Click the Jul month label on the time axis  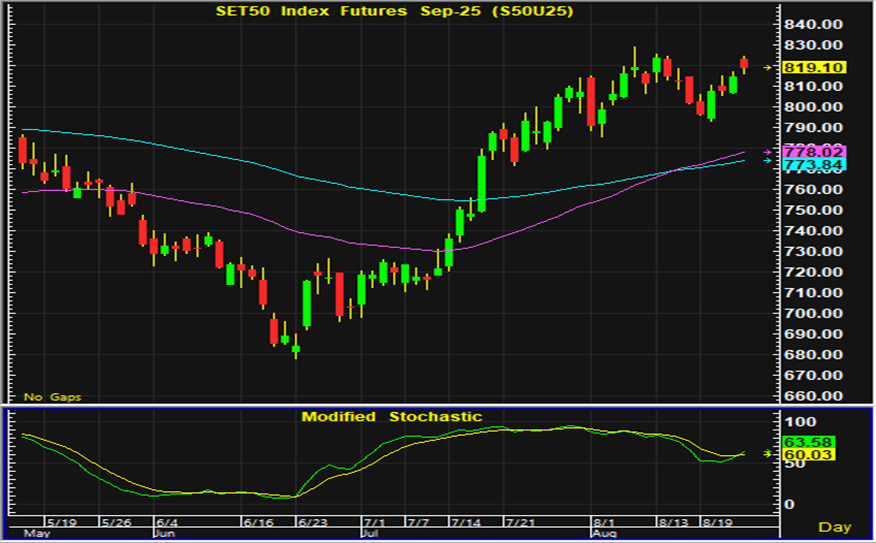(372, 534)
